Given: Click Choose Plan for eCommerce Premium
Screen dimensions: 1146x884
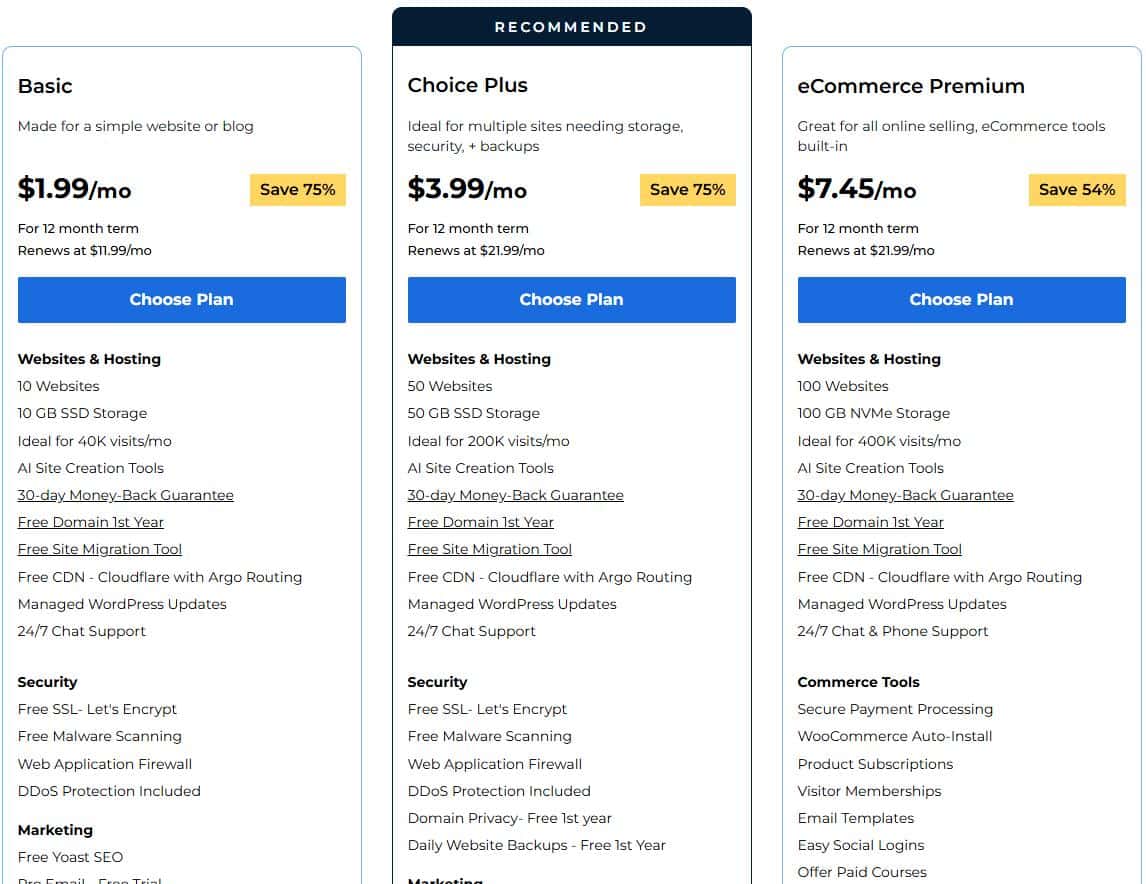Looking at the screenshot, I should 961,300.
